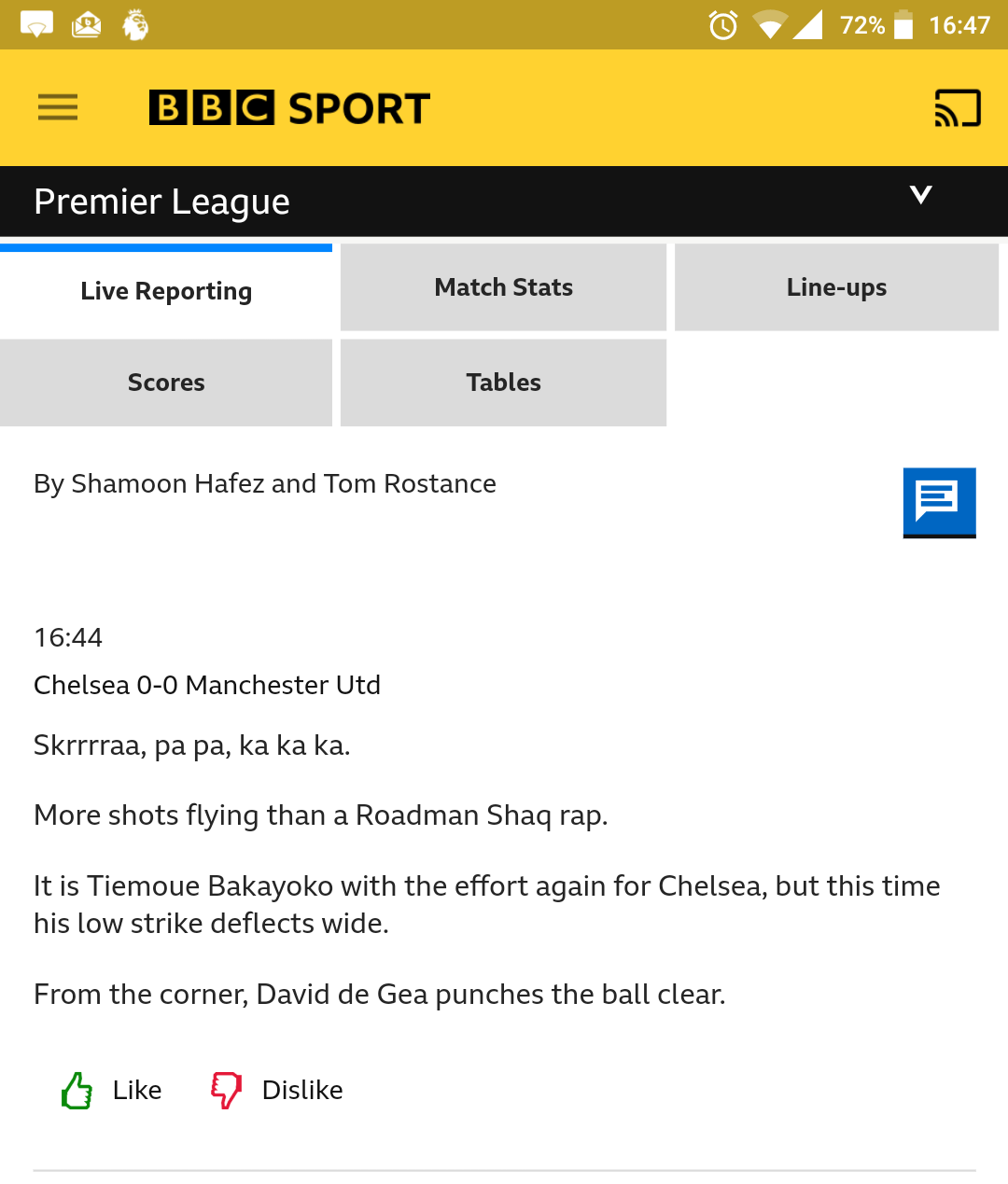Expand the Premier League dropdown chevron
Image resolution: width=1008 pixels, height=1184 pixels.
921,194
